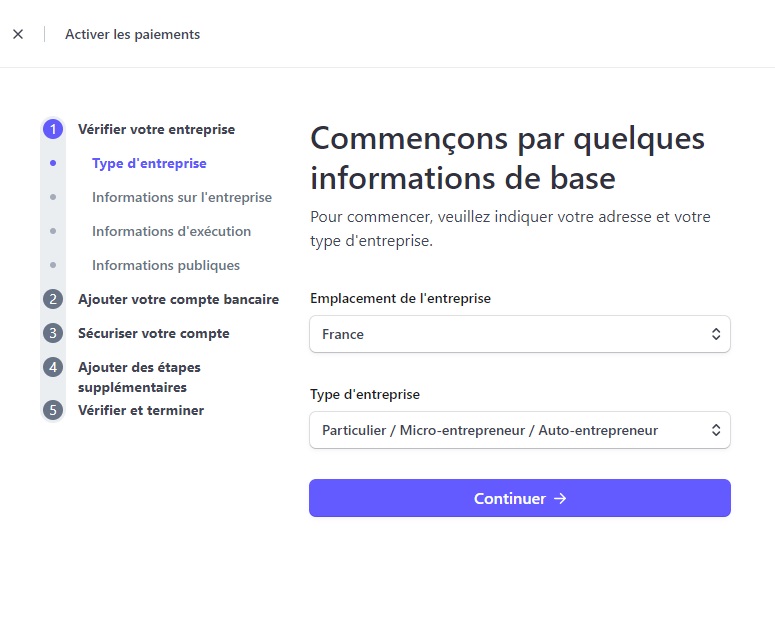Click bullet dot beside Type d'entreprise step
The image size is (775, 628).
point(53,163)
